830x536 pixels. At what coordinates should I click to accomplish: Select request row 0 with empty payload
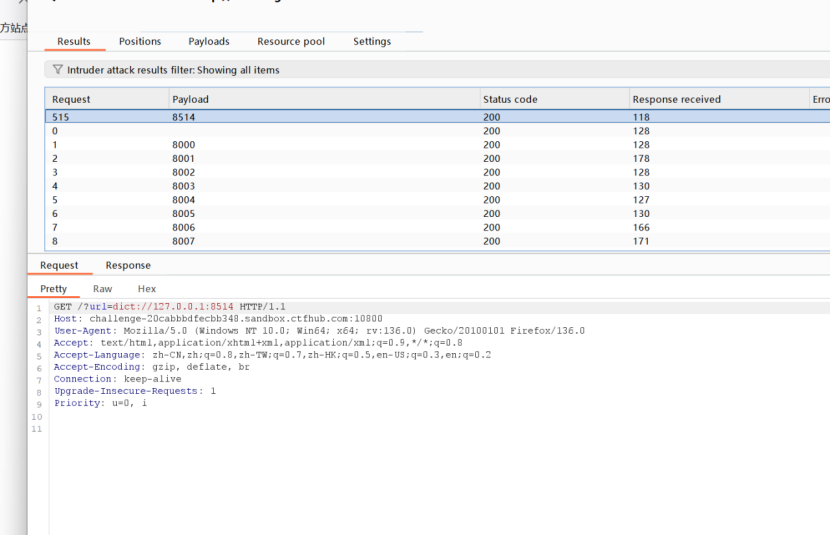pos(437,131)
